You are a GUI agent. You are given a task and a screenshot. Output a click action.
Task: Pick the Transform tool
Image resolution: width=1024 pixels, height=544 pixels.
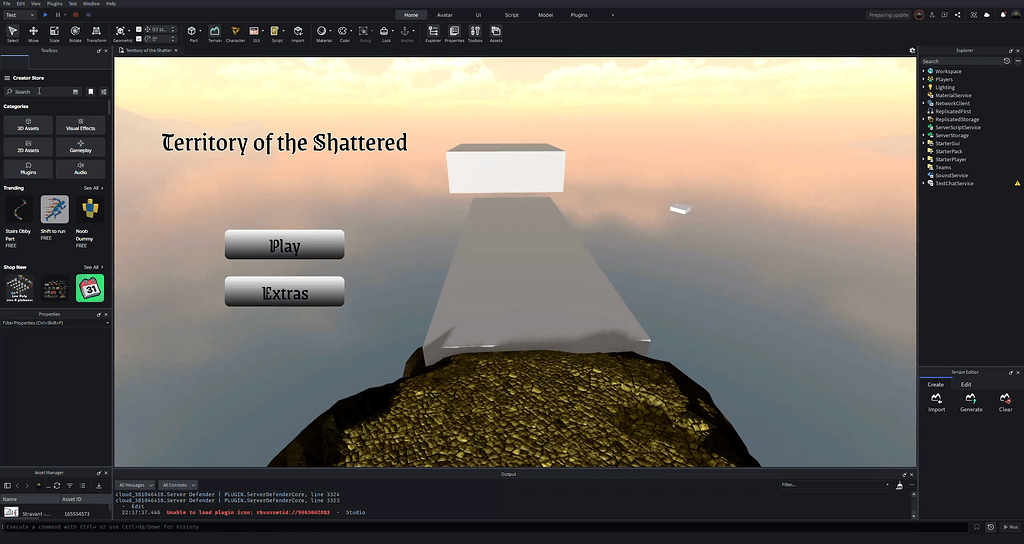pyautogui.click(x=96, y=34)
